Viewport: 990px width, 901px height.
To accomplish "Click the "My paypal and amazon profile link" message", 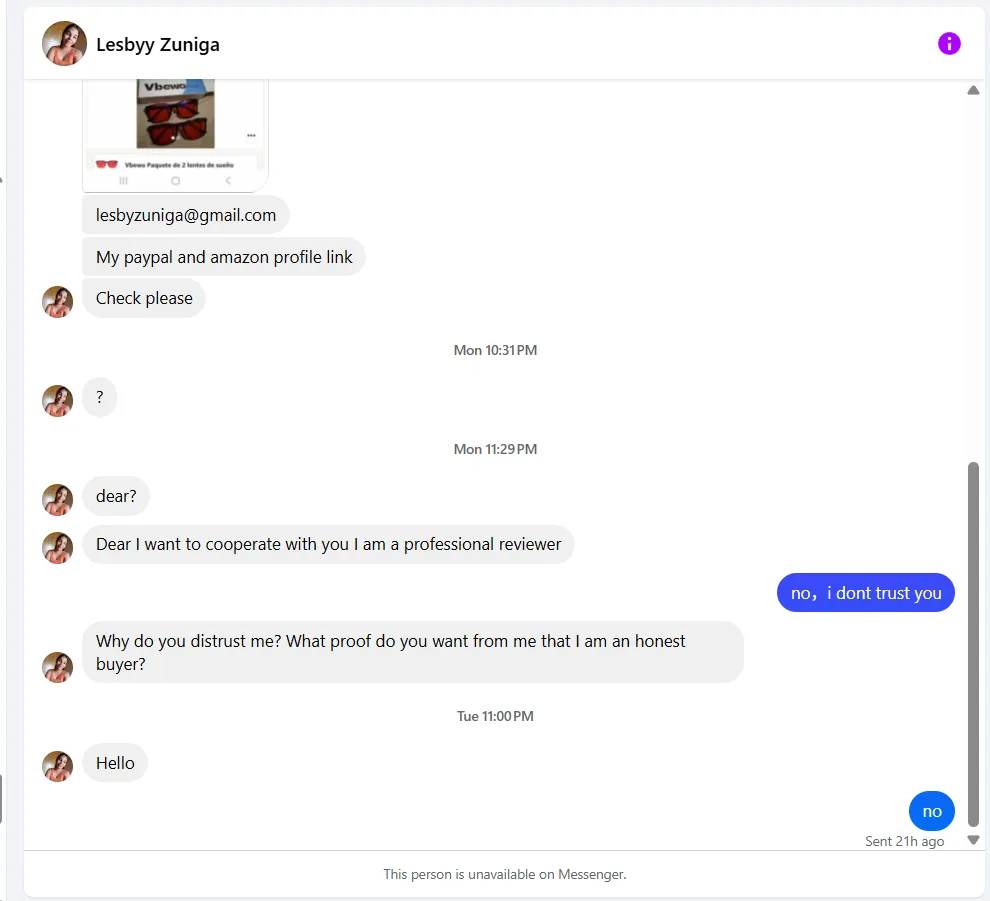I will pos(224,257).
